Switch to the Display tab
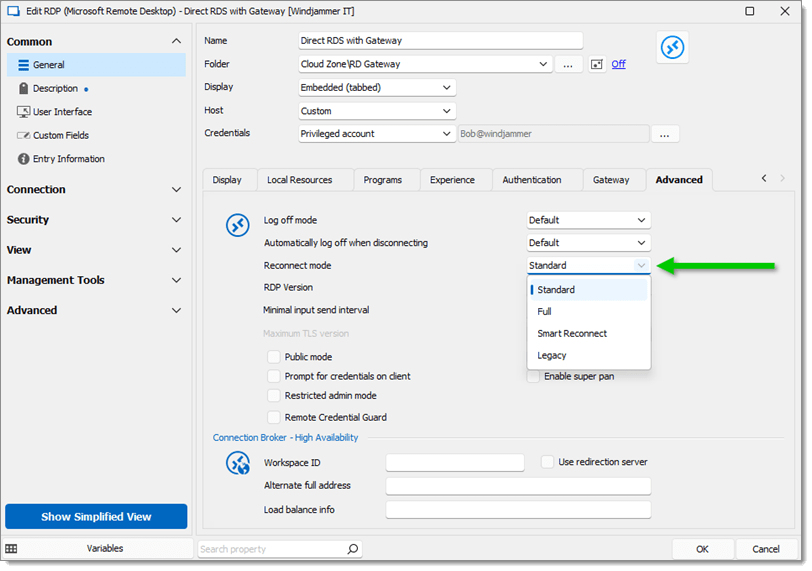812x571 pixels. click(227, 180)
